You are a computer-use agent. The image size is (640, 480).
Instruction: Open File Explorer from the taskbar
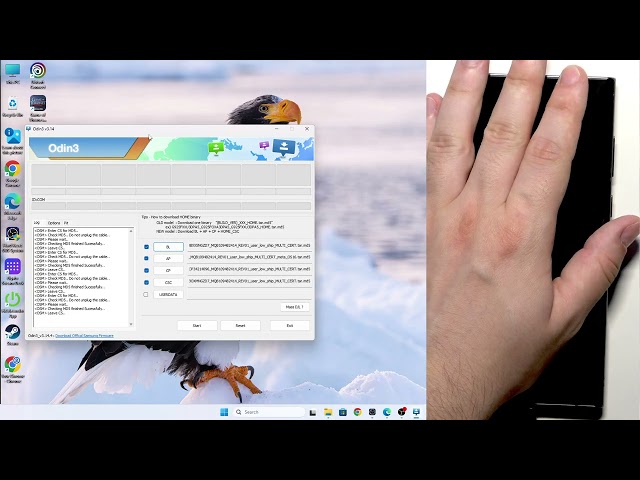[328, 412]
